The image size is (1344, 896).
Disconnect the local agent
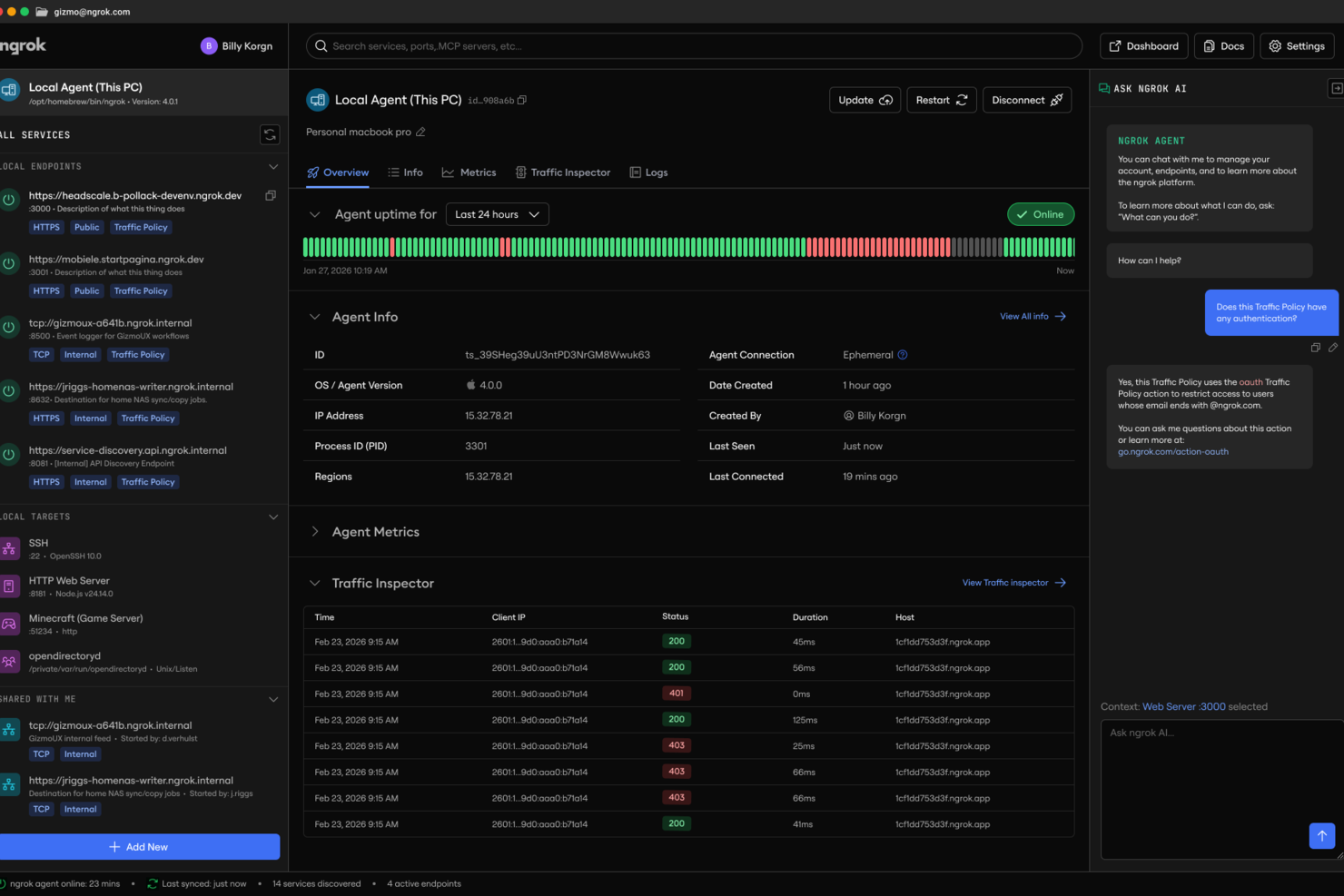tap(1027, 100)
